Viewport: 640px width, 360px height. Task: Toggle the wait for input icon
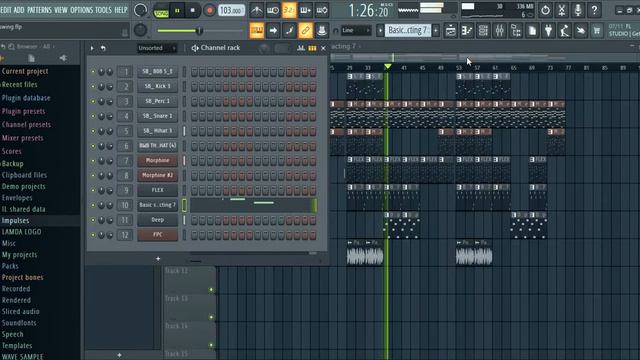tap(273, 10)
